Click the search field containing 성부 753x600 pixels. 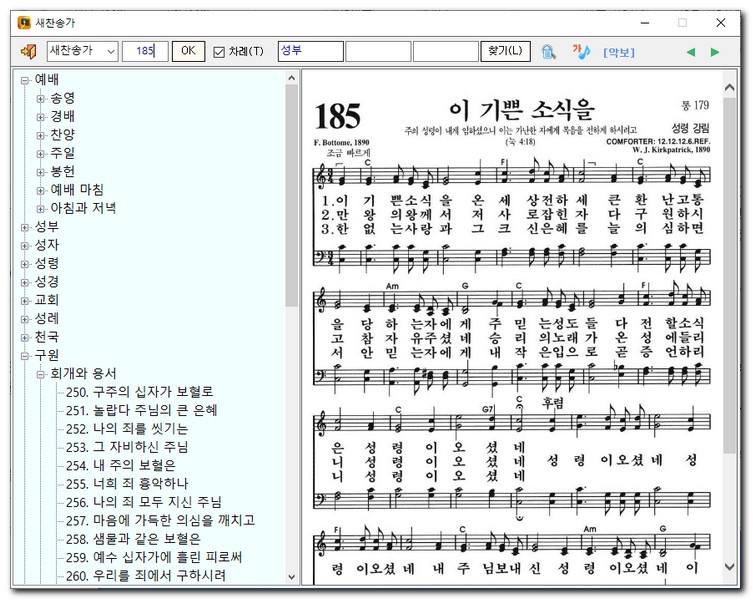(x=310, y=51)
